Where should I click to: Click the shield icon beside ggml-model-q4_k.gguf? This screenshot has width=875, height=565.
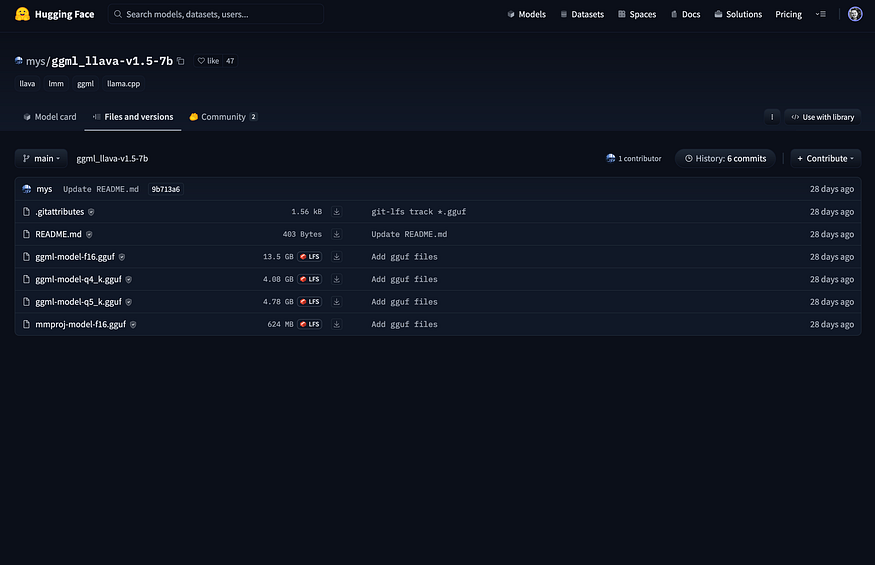[128, 280]
